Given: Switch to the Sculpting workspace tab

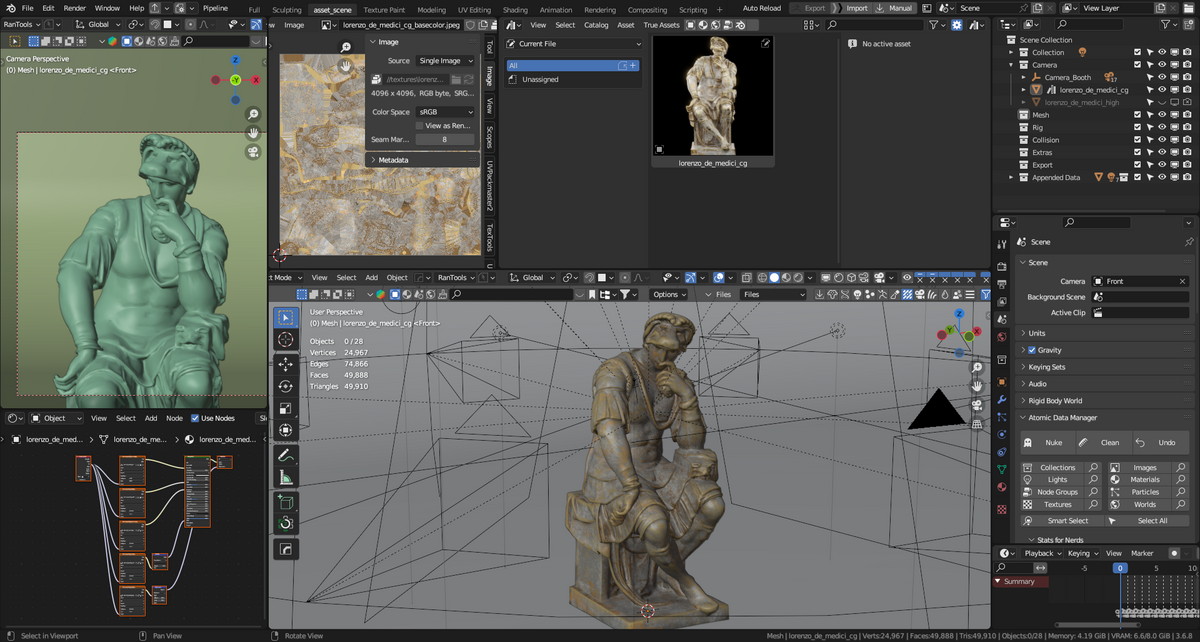Looking at the screenshot, I should tap(287, 9).
